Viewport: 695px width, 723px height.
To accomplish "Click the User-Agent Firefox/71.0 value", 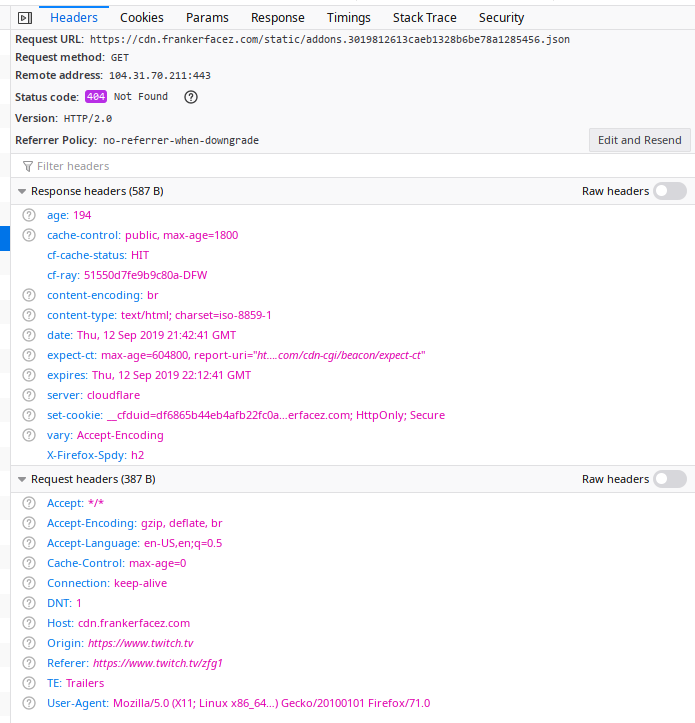I will pyautogui.click(x=272, y=703).
